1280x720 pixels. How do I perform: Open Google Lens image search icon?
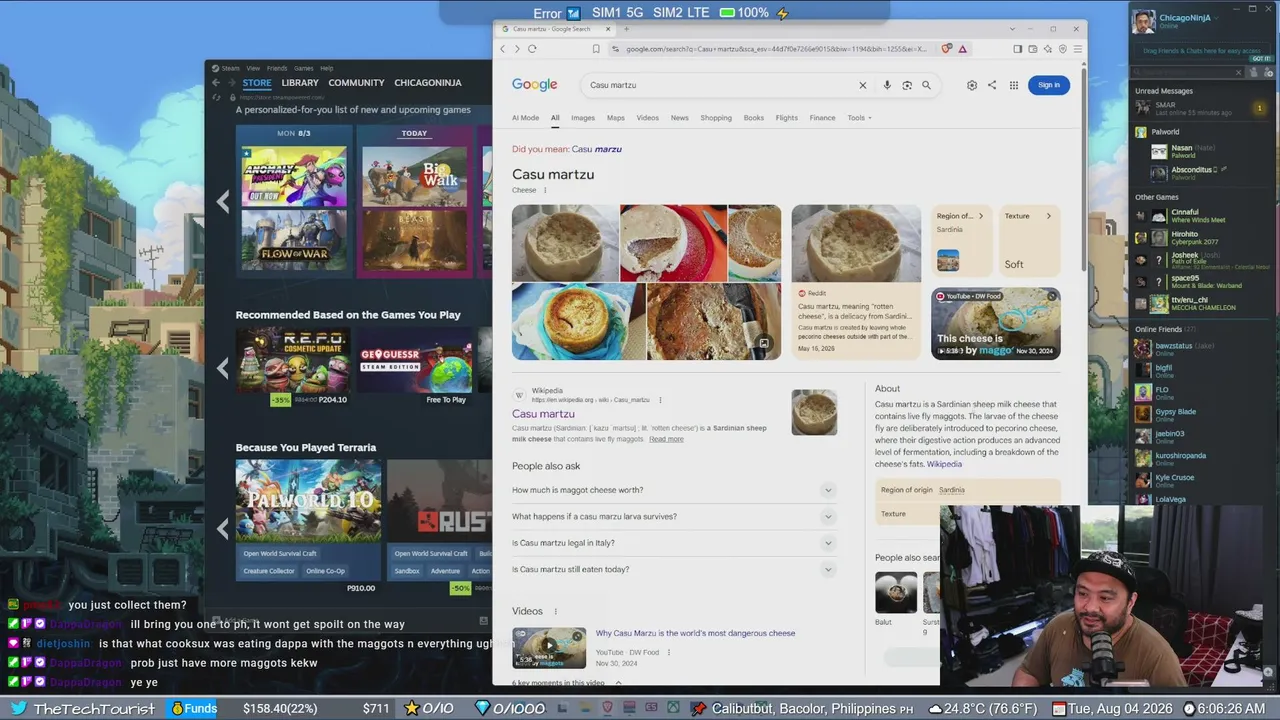907,85
